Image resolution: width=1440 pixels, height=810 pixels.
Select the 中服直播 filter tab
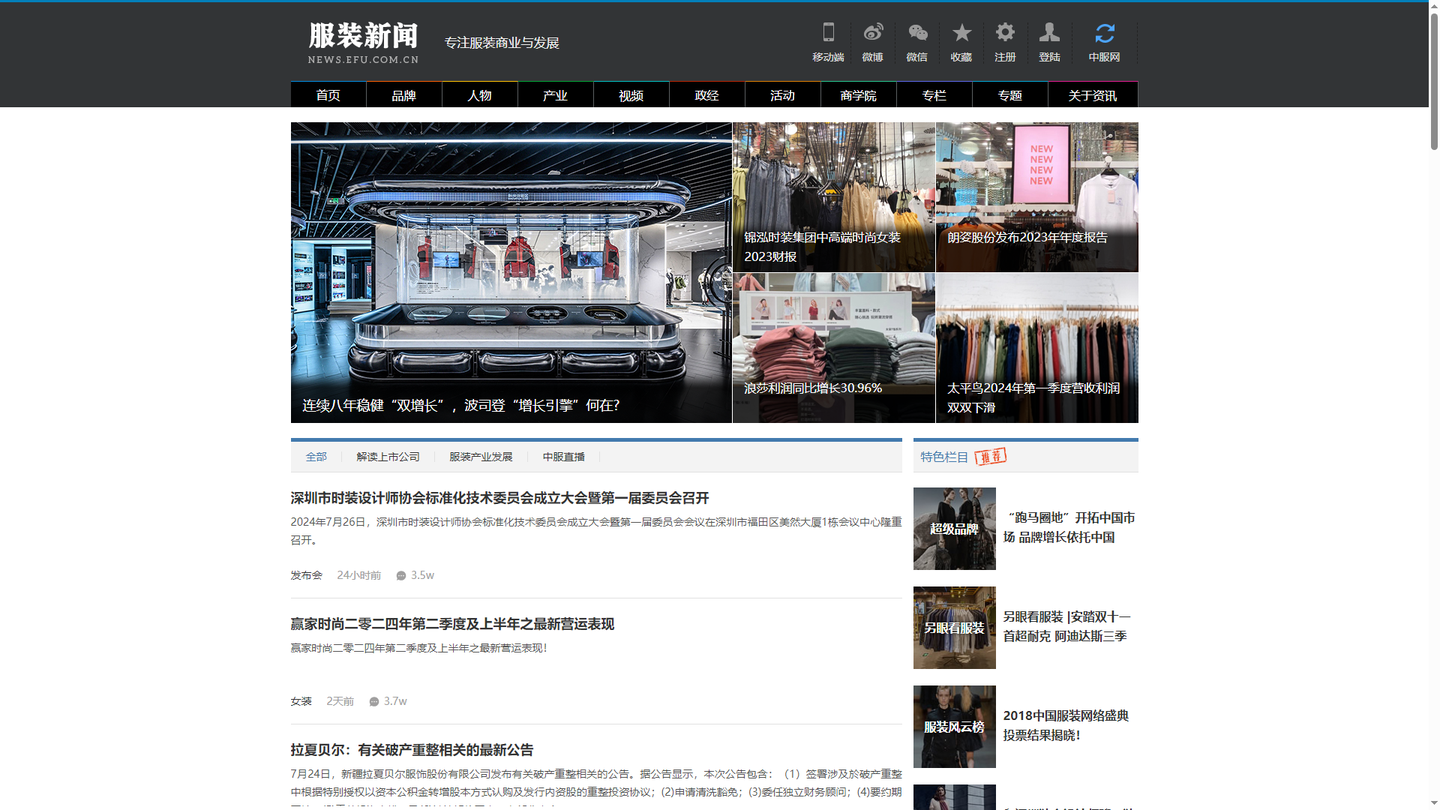click(564, 457)
